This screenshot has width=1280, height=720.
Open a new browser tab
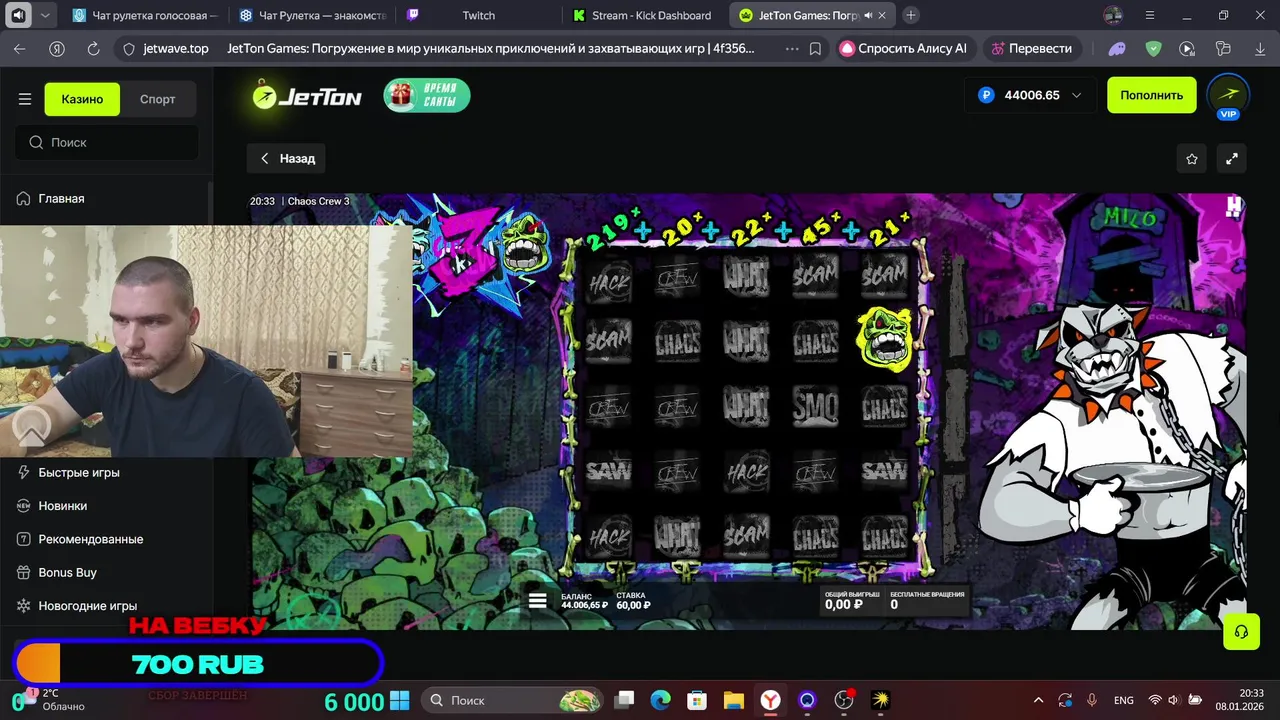click(910, 15)
